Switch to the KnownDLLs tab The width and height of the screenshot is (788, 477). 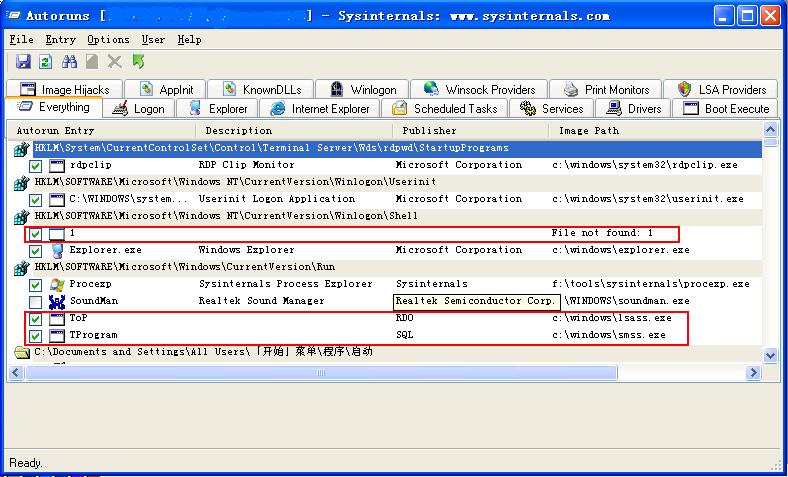pyautogui.click(x=260, y=89)
